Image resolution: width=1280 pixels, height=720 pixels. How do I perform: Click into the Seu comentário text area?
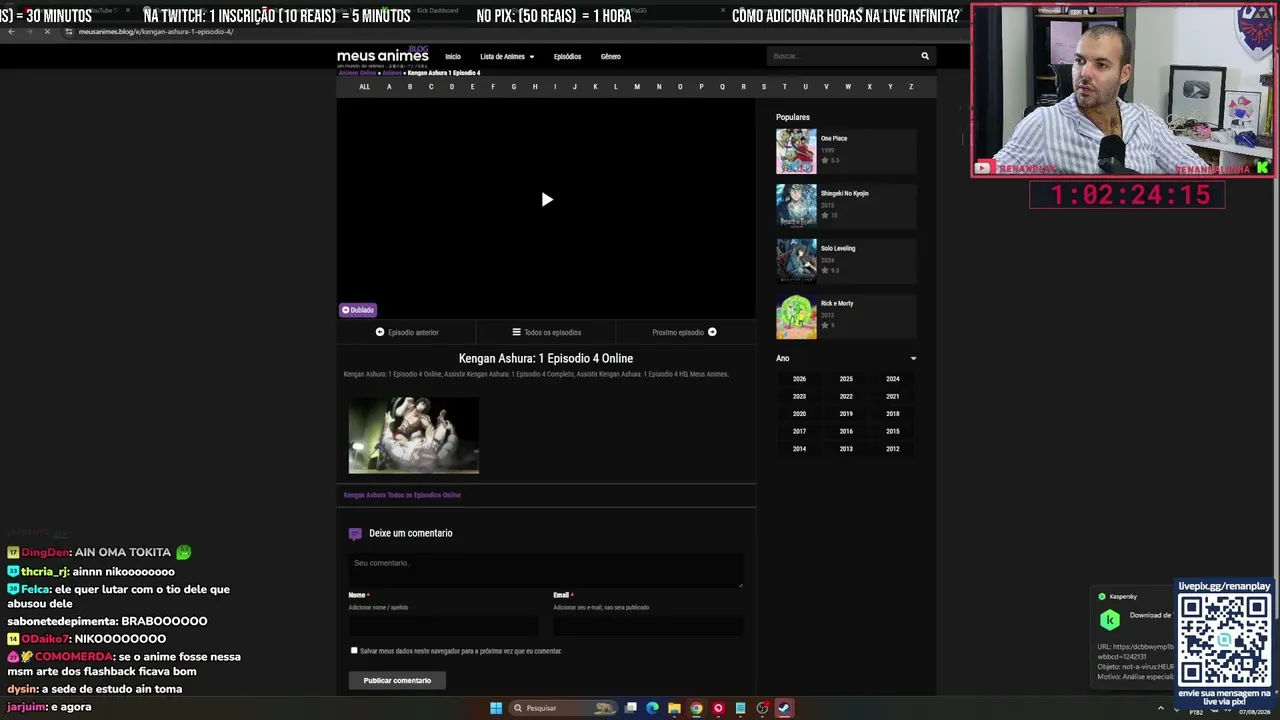546,570
